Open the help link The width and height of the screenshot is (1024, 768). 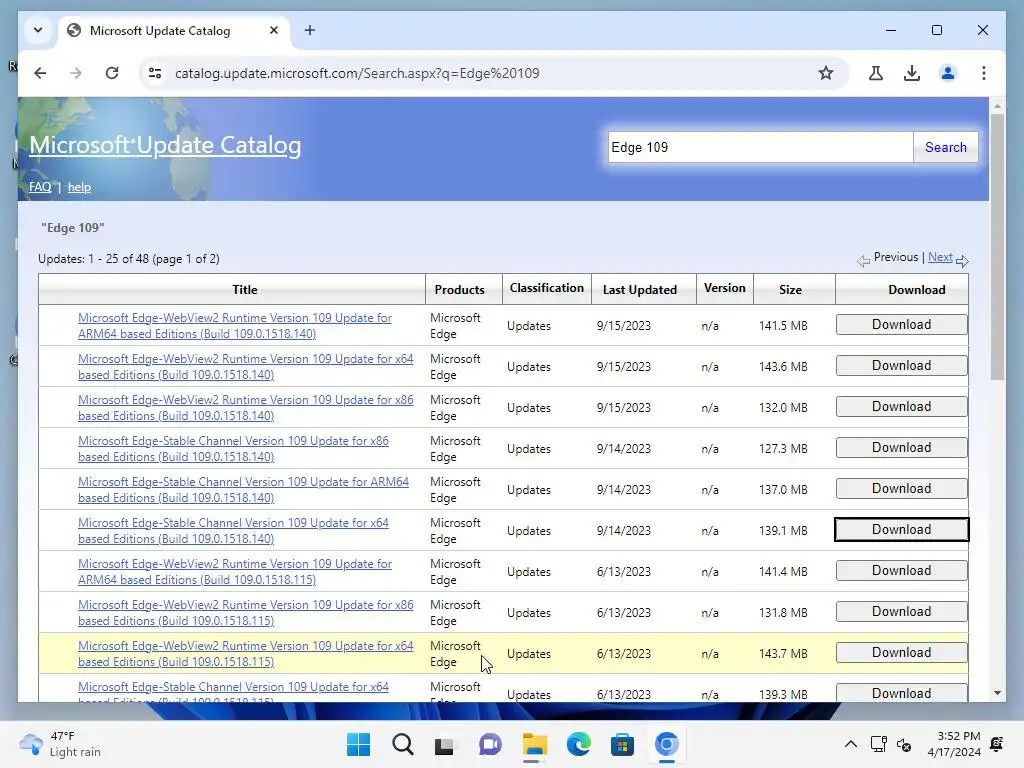tap(79, 187)
